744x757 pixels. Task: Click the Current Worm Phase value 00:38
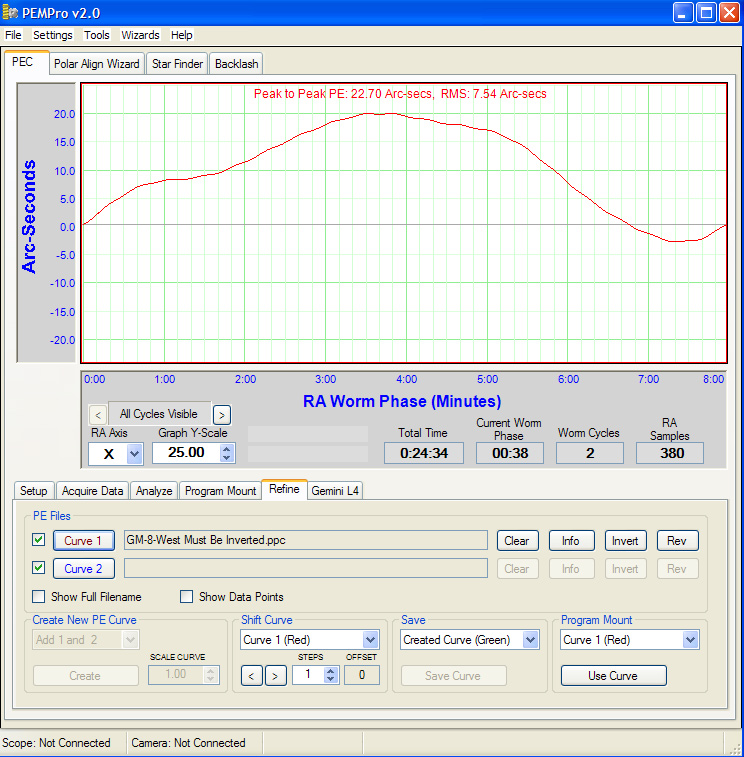tap(510, 453)
